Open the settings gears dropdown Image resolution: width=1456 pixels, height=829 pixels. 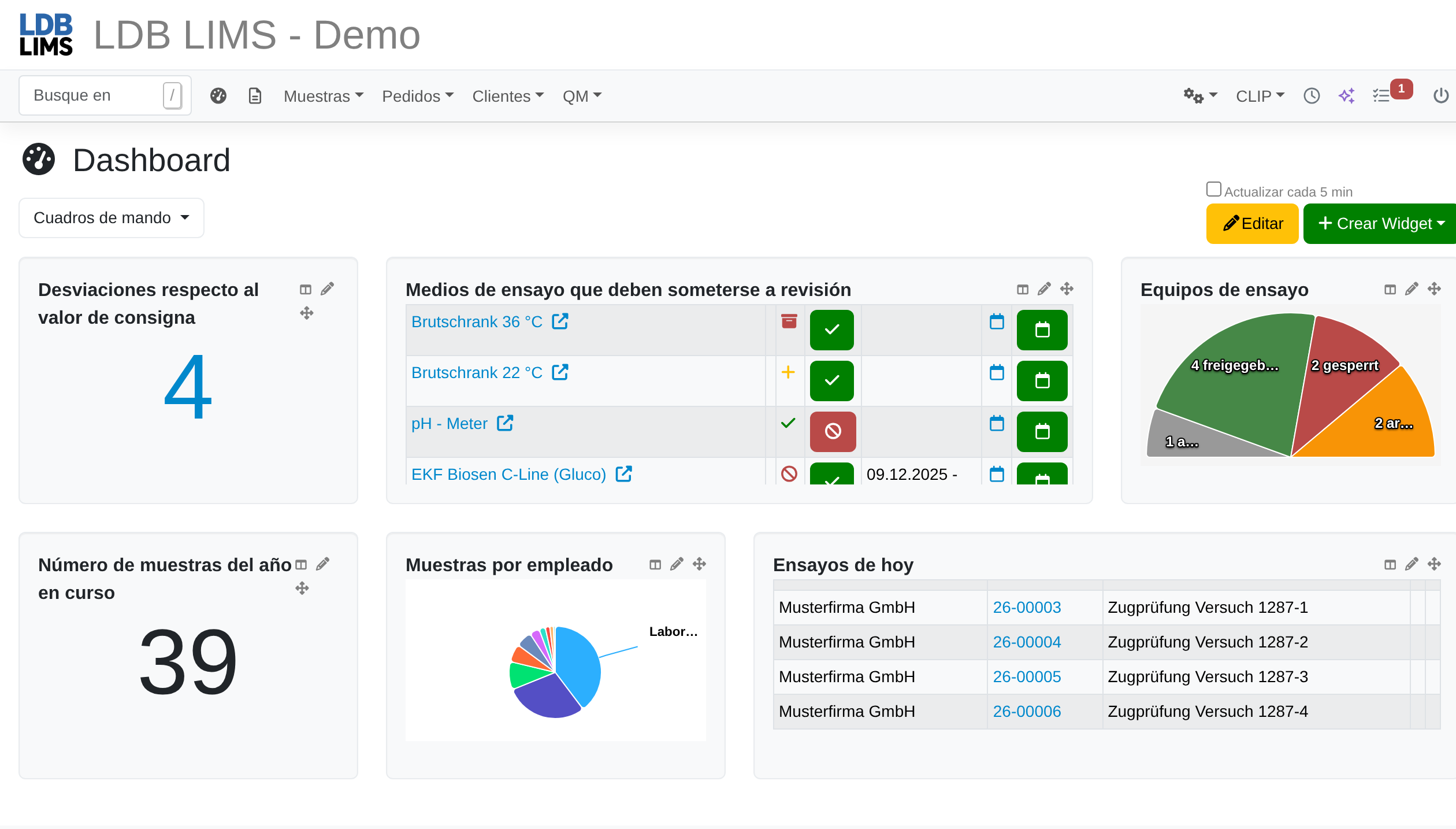point(1199,96)
